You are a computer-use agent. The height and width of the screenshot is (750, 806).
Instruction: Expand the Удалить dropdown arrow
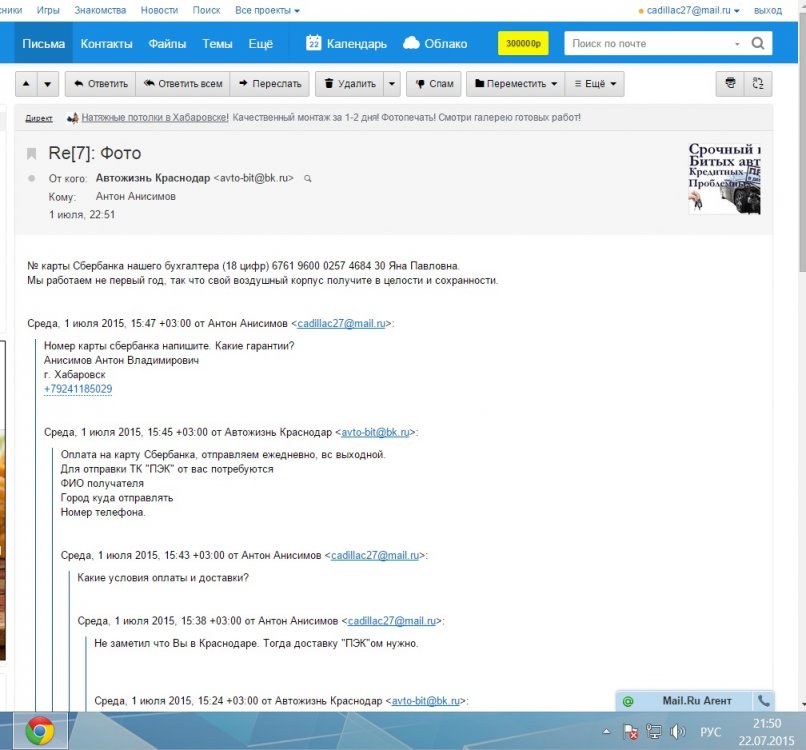click(392, 84)
